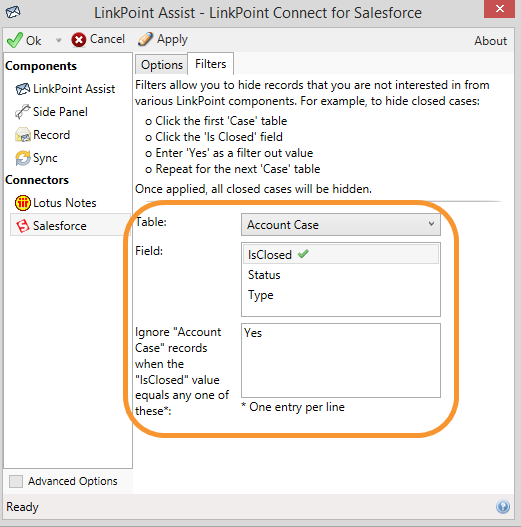Expand the Account Case table dropdown

[340, 225]
